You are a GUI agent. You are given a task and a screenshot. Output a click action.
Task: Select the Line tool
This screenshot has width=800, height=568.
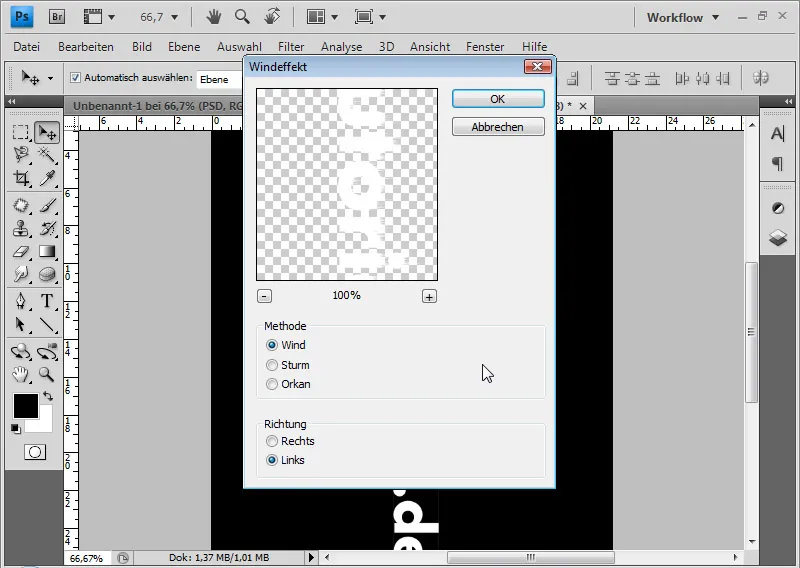pos(47,324)
